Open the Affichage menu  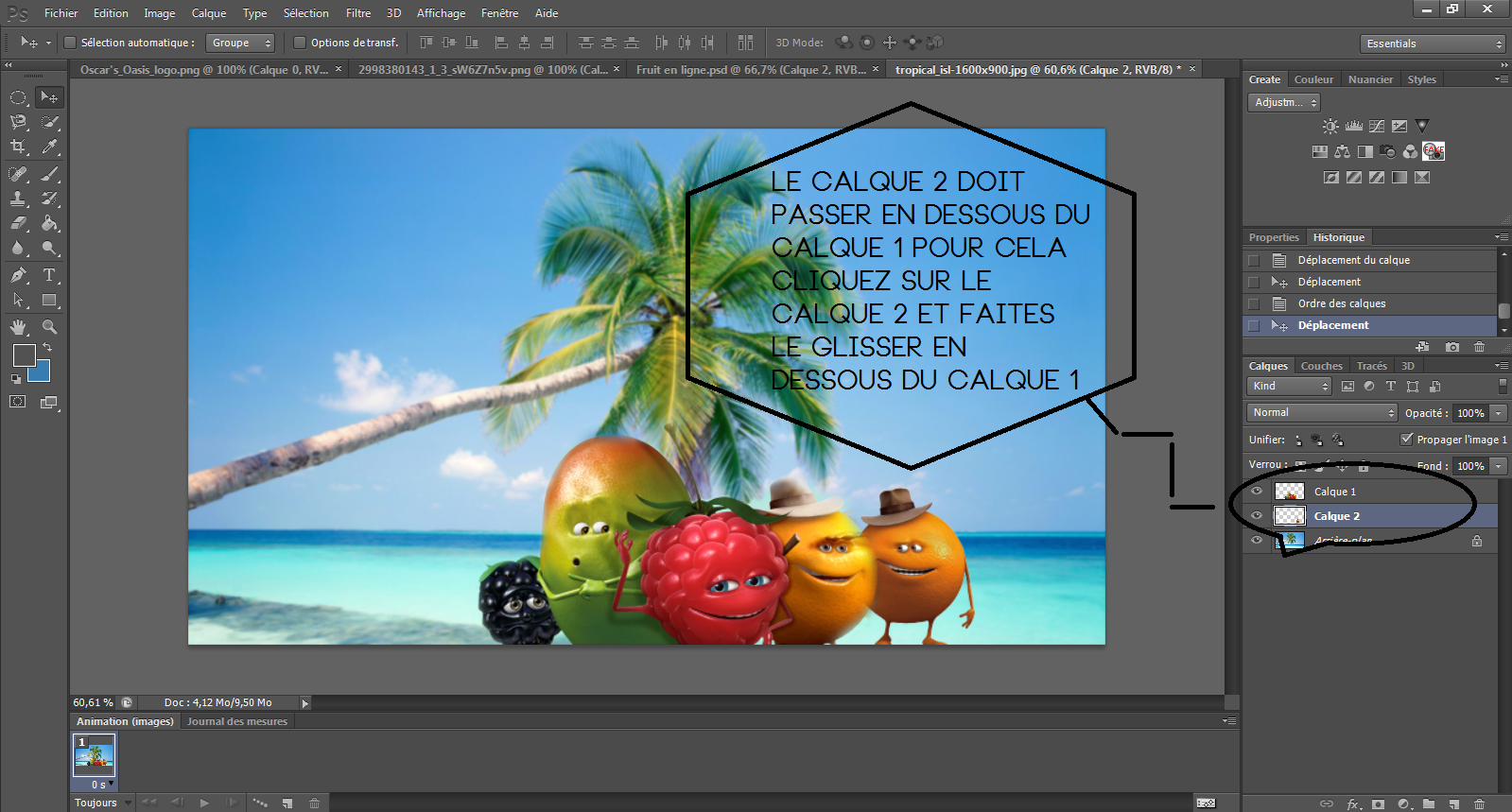point(441,13)
